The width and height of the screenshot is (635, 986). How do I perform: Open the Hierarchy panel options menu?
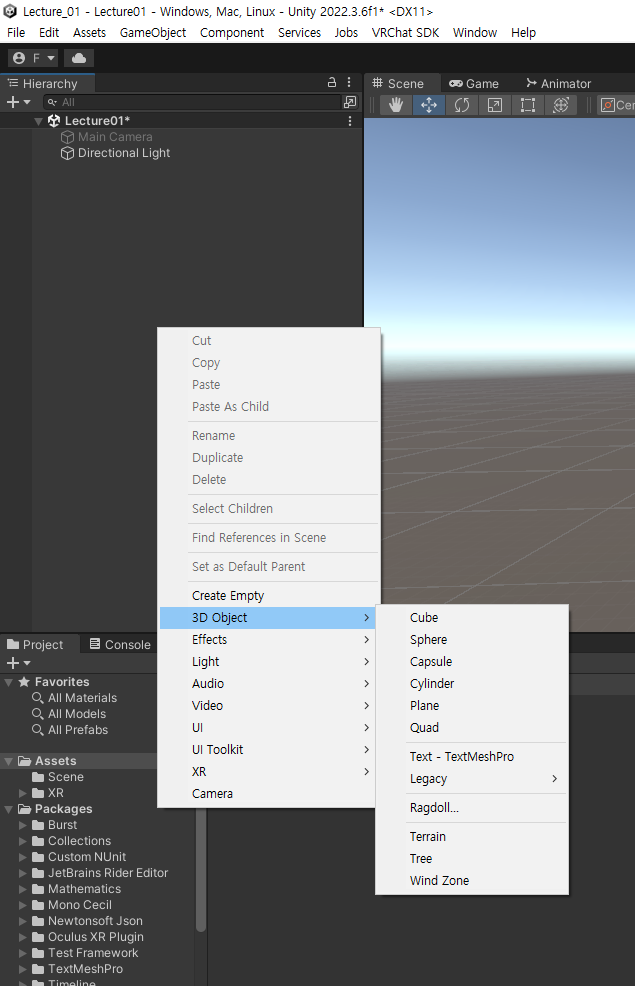coord(350,82)
